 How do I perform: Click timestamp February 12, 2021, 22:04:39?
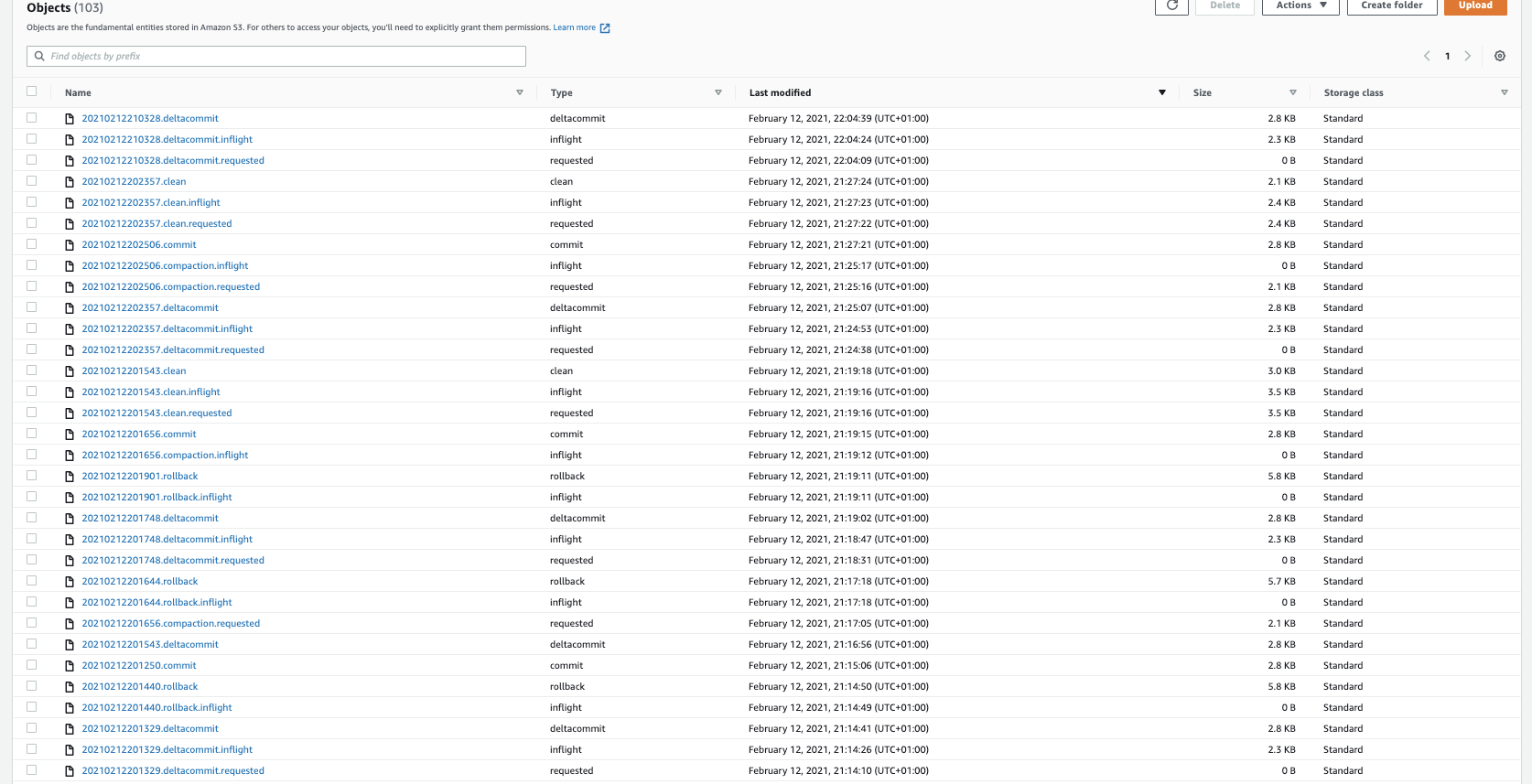838,119
